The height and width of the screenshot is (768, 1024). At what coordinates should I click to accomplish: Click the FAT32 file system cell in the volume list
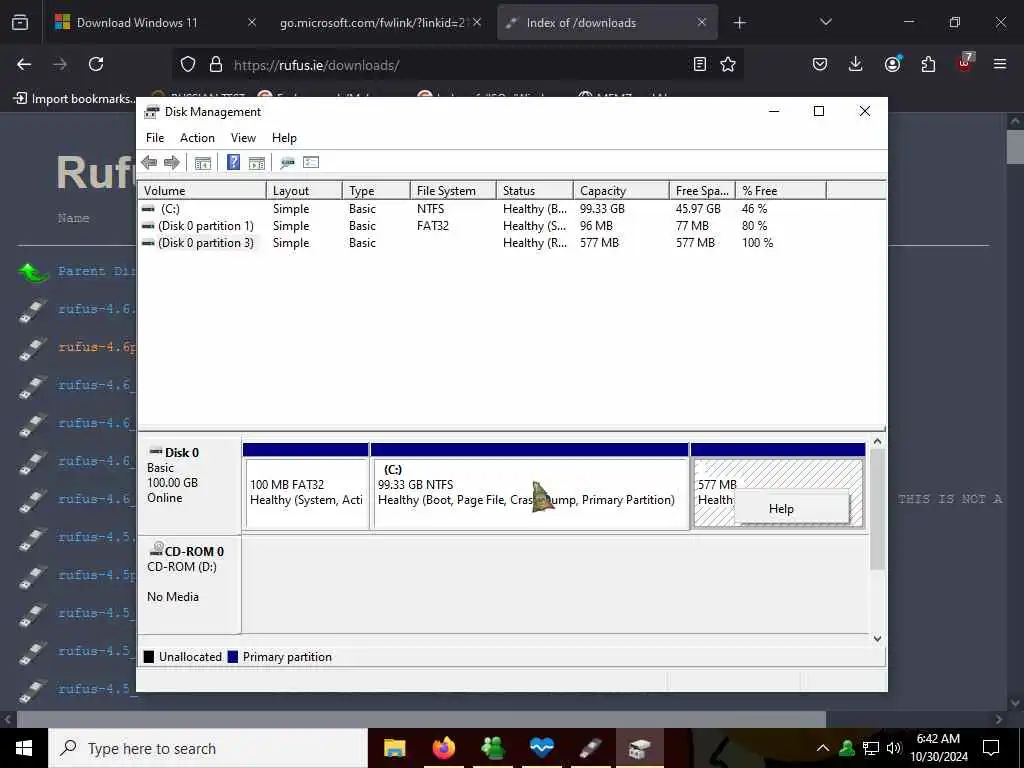click(x=432, y=226)
